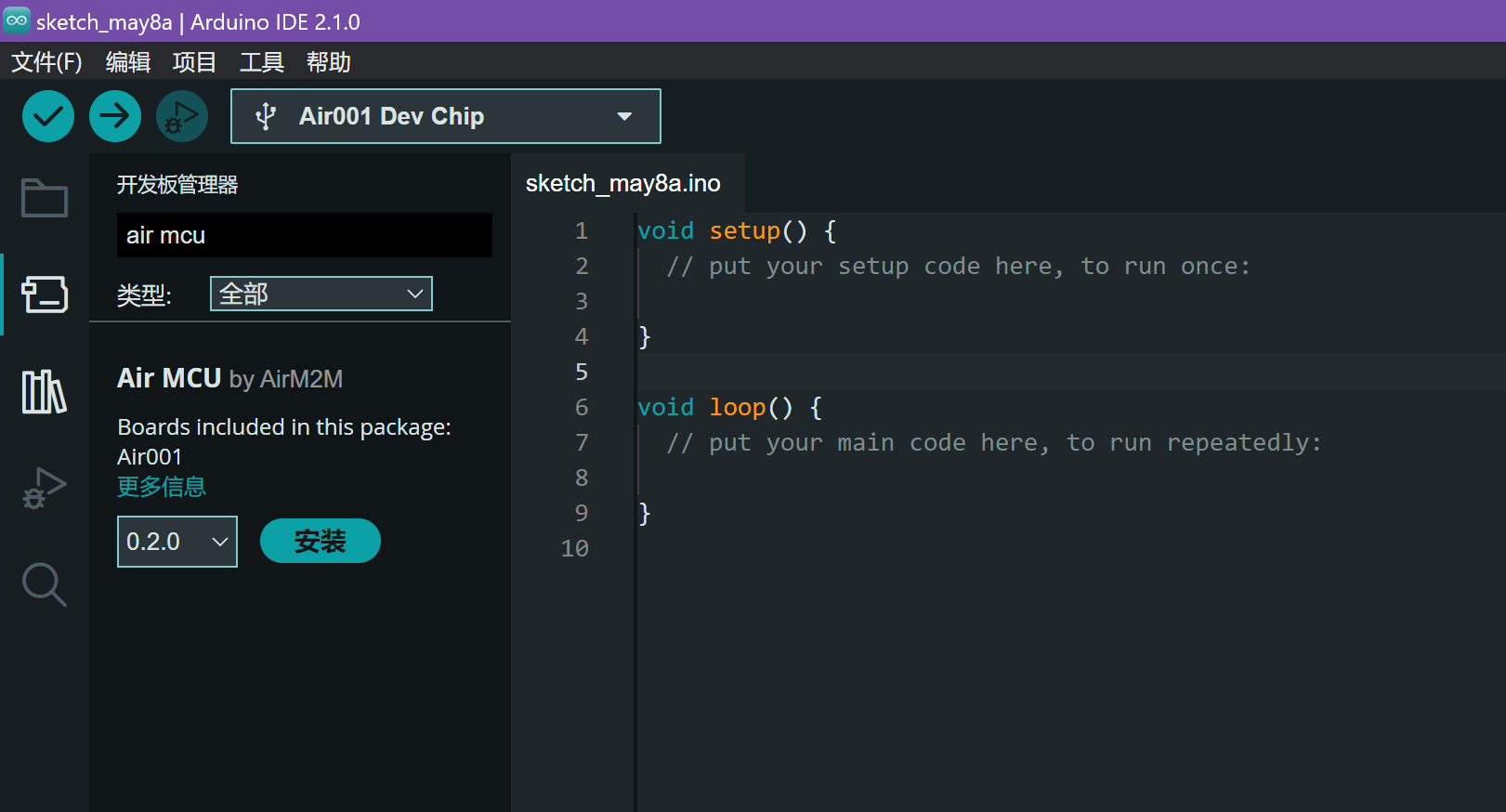Open the Sketchbook folder sidebar icon
This screenshot has height=812, width=1506.
pyautogui.click(x=45, y=197)
